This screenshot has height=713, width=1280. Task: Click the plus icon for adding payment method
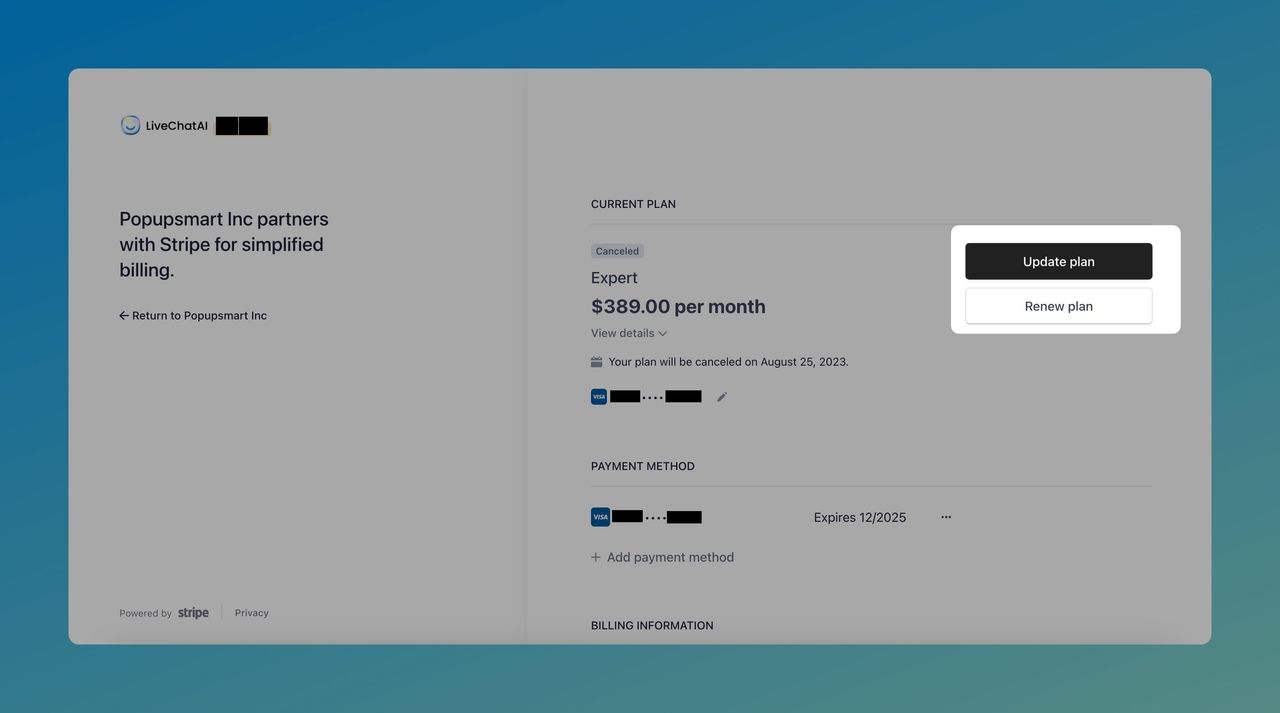[596, 557]
